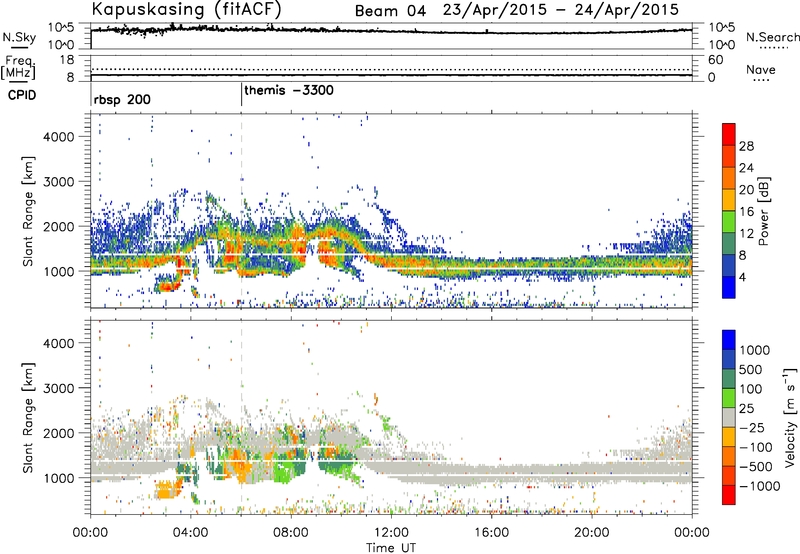Image resolution: width=800 pixels, height=554 pixels.
Task: Click the '28' tick on the Power color bar
Action: [x=746, y=146]
